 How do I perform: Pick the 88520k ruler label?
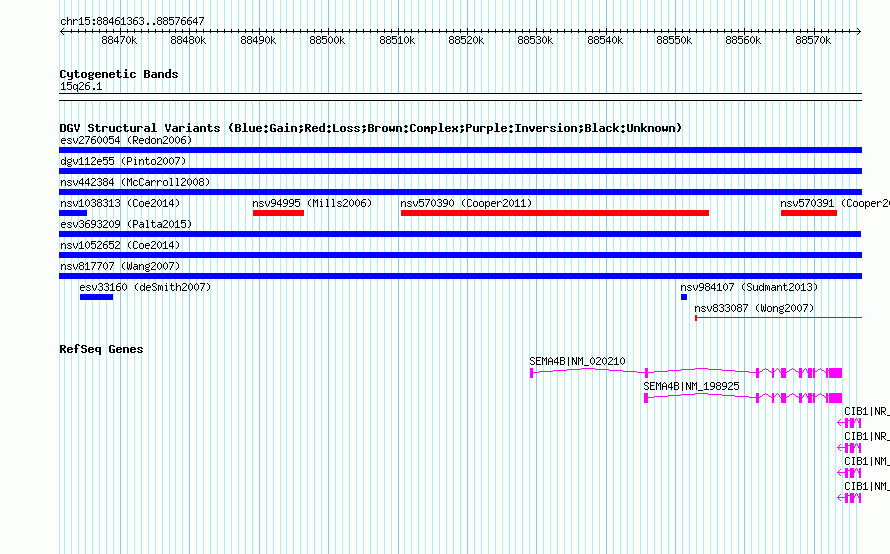467,40
